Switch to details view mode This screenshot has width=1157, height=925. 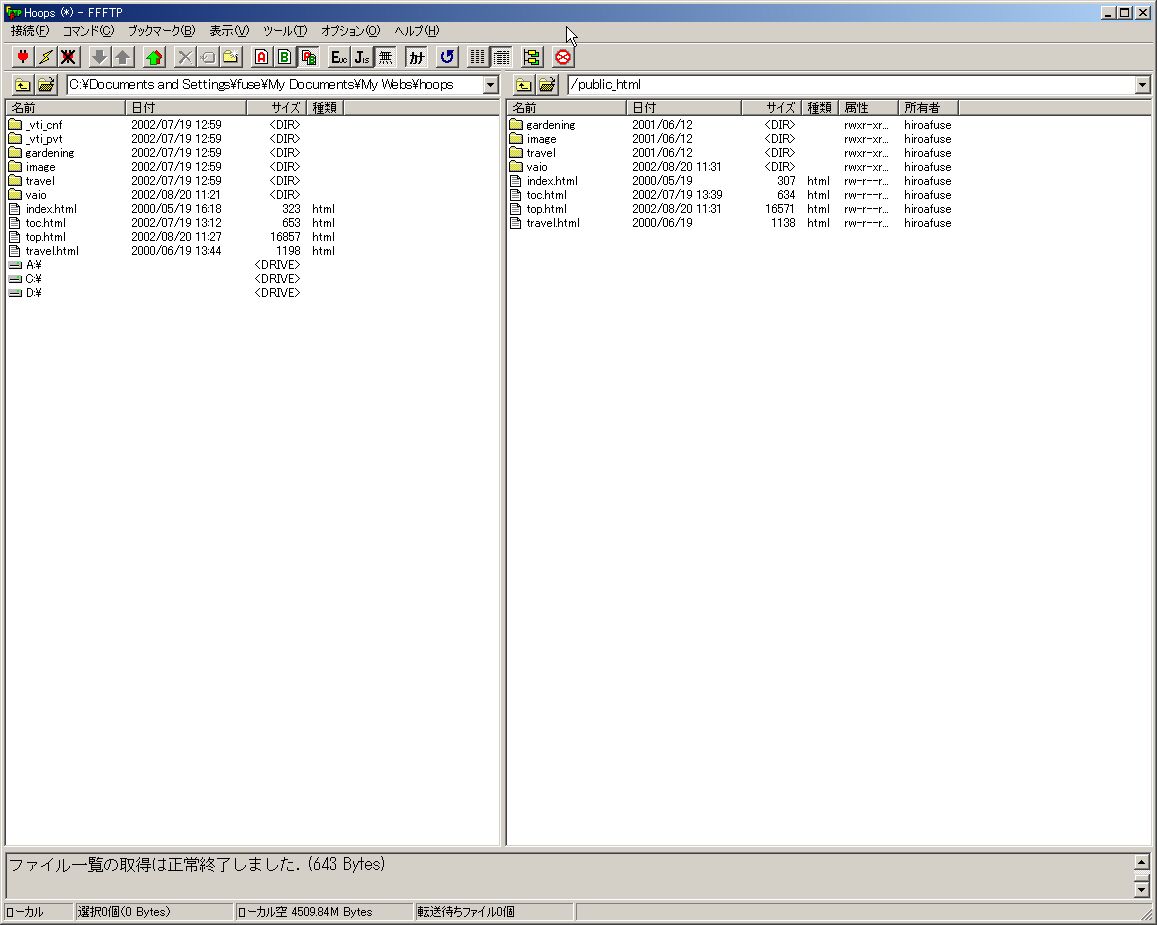(x=501, y=57)
